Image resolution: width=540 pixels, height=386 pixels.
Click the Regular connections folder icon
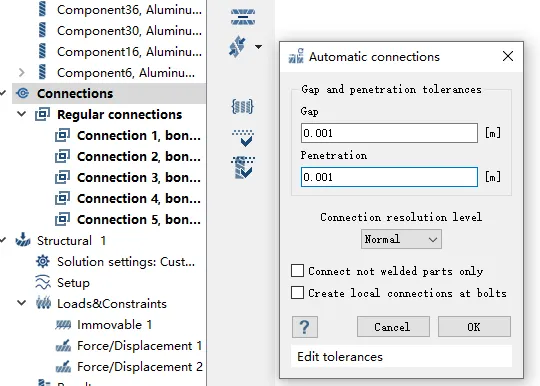(43, 114)
